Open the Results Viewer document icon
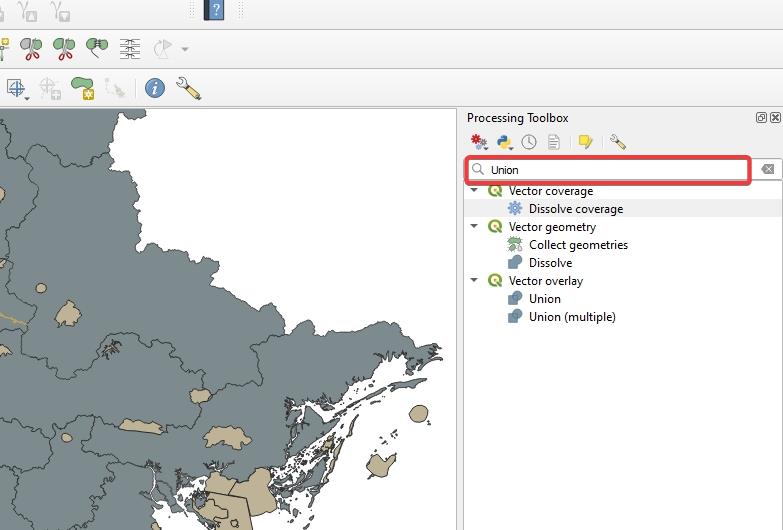This screenshot has width=783, height=530. 553,143
